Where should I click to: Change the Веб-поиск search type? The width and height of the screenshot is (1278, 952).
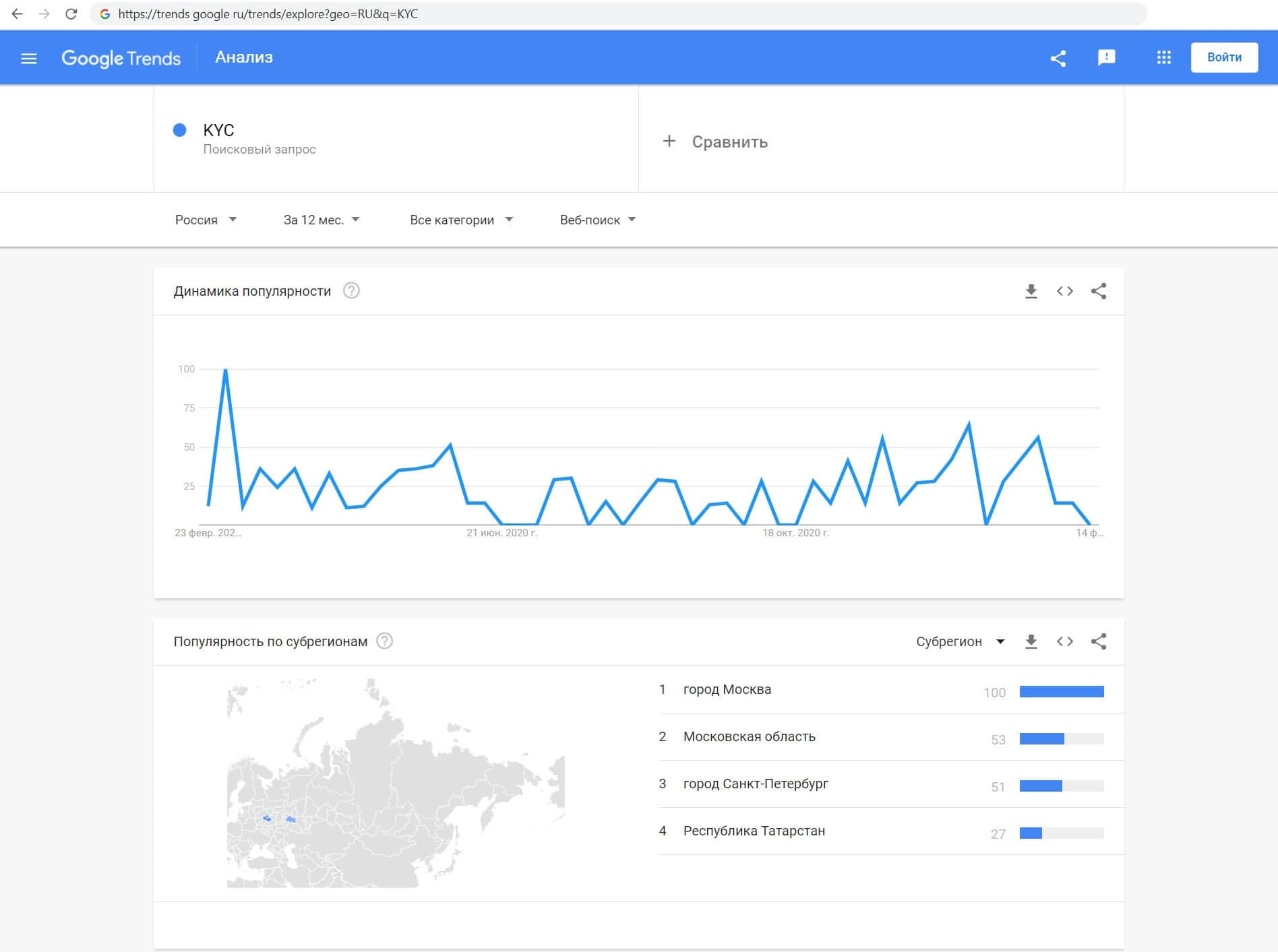click(x=597, y=220)
